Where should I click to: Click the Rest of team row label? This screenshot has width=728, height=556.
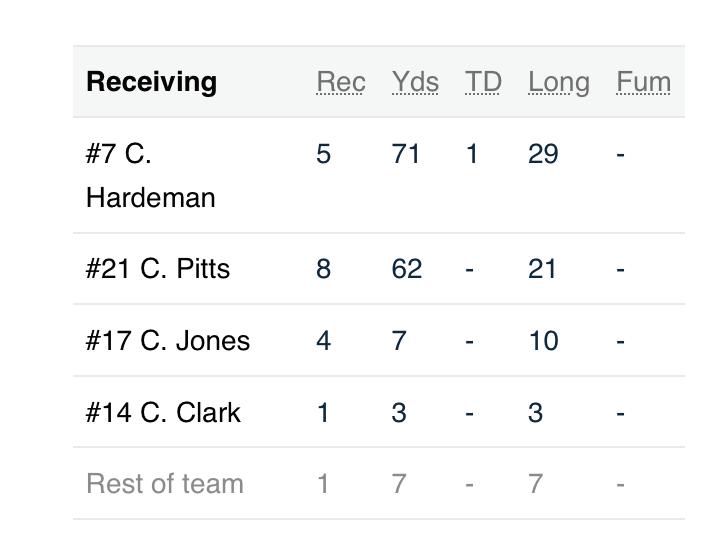point(165,484)
